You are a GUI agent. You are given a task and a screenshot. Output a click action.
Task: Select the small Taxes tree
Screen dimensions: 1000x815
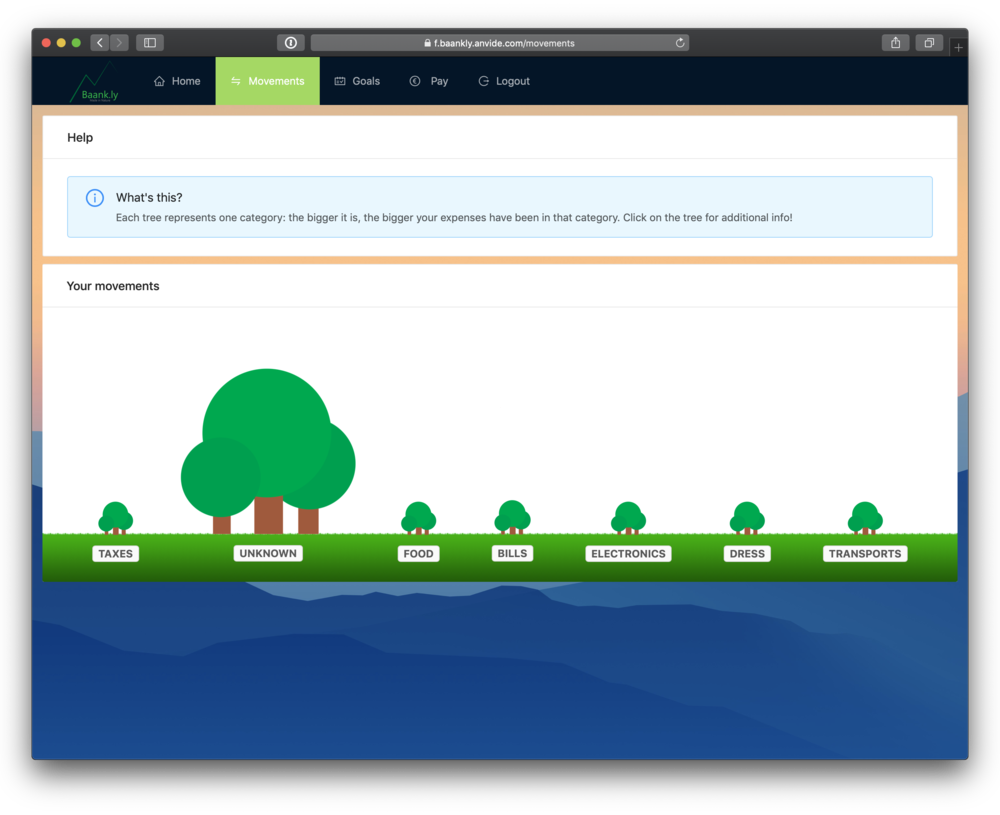(115, 518)
